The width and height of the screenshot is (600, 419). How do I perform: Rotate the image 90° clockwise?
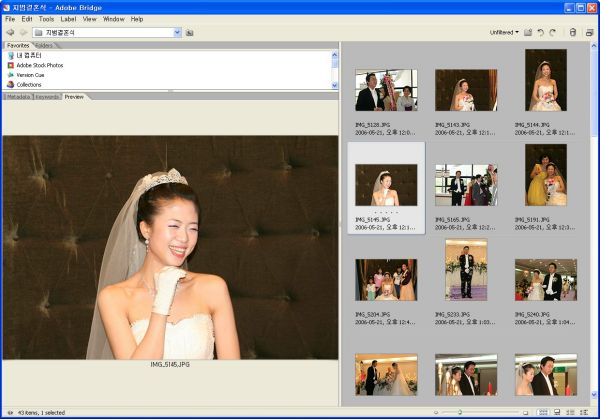[552, 32]
